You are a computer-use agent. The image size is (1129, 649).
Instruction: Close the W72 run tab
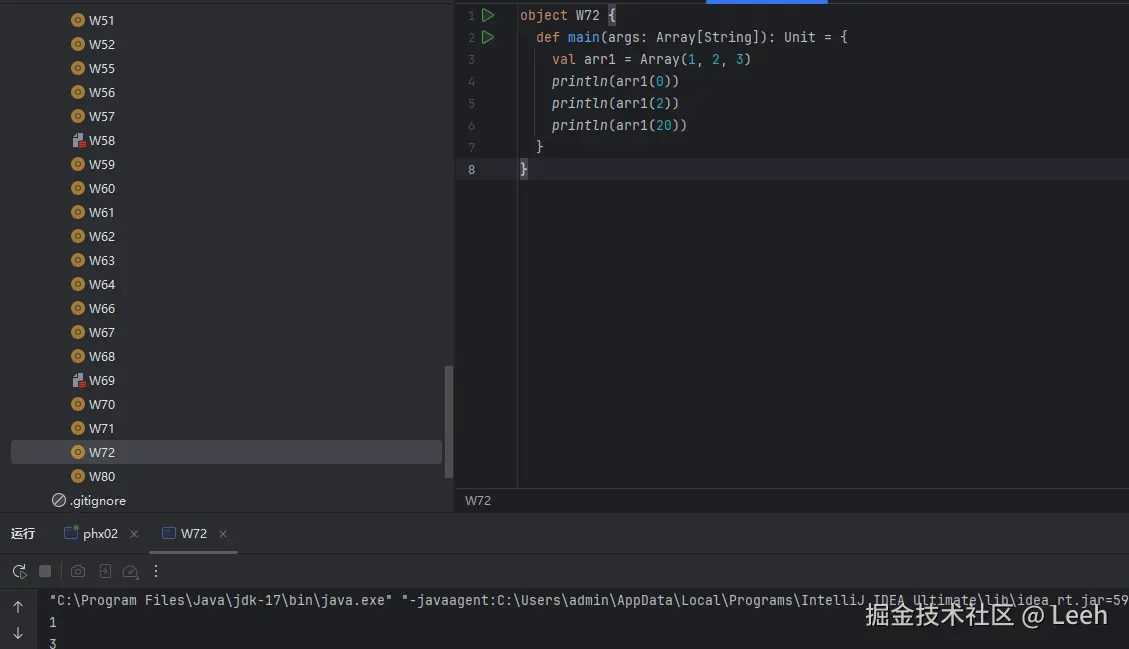click(223, 534)
